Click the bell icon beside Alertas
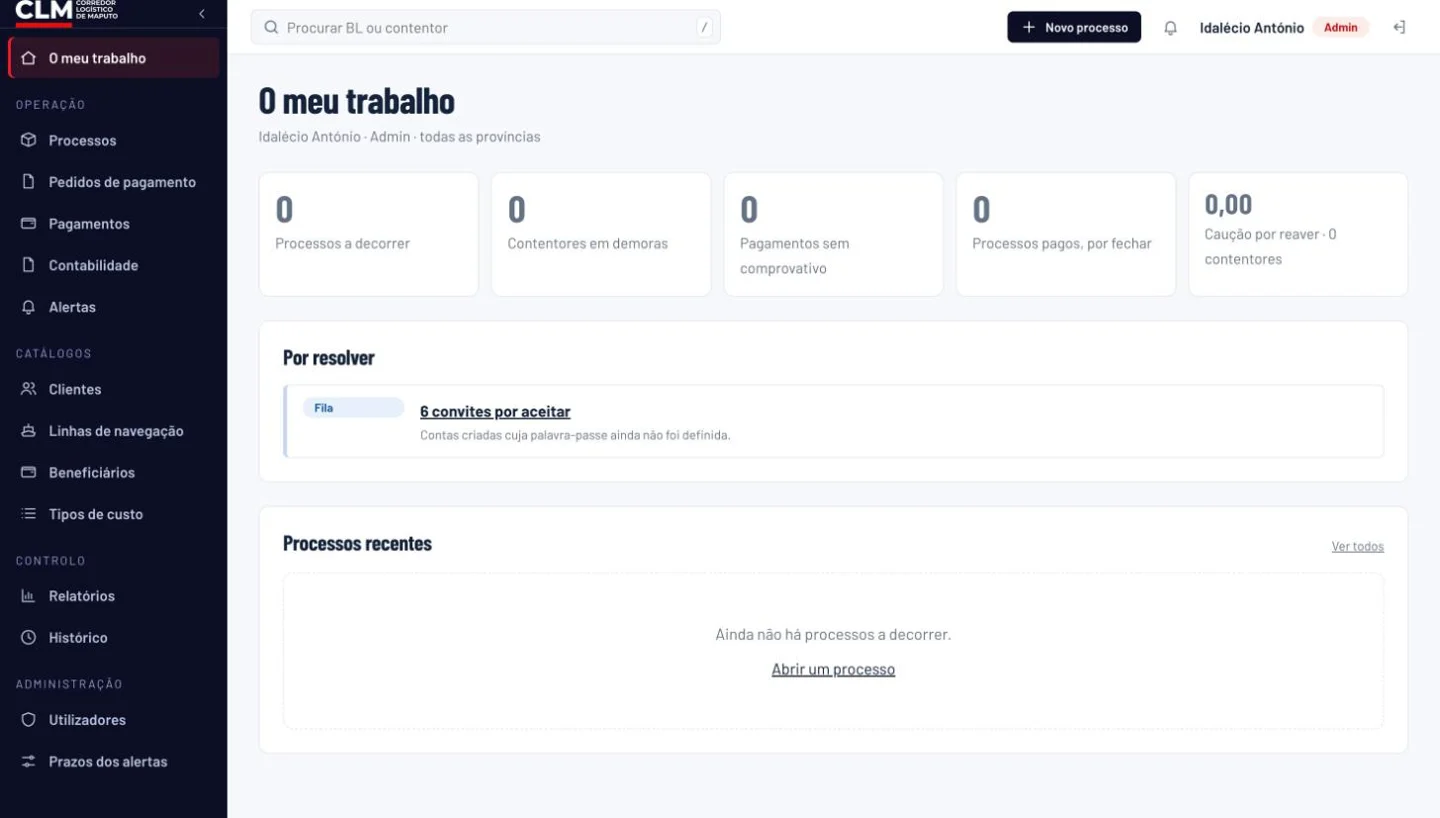Viewport: 1440px width, 818px height. pos(28,307)
